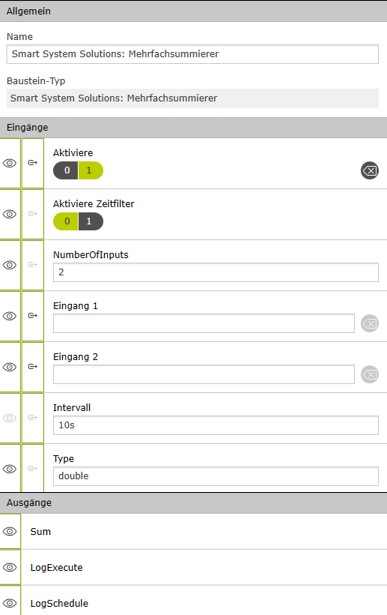Click the NumberOfInputs field
This screenshot has width=387, height=615.
point(216,272)
